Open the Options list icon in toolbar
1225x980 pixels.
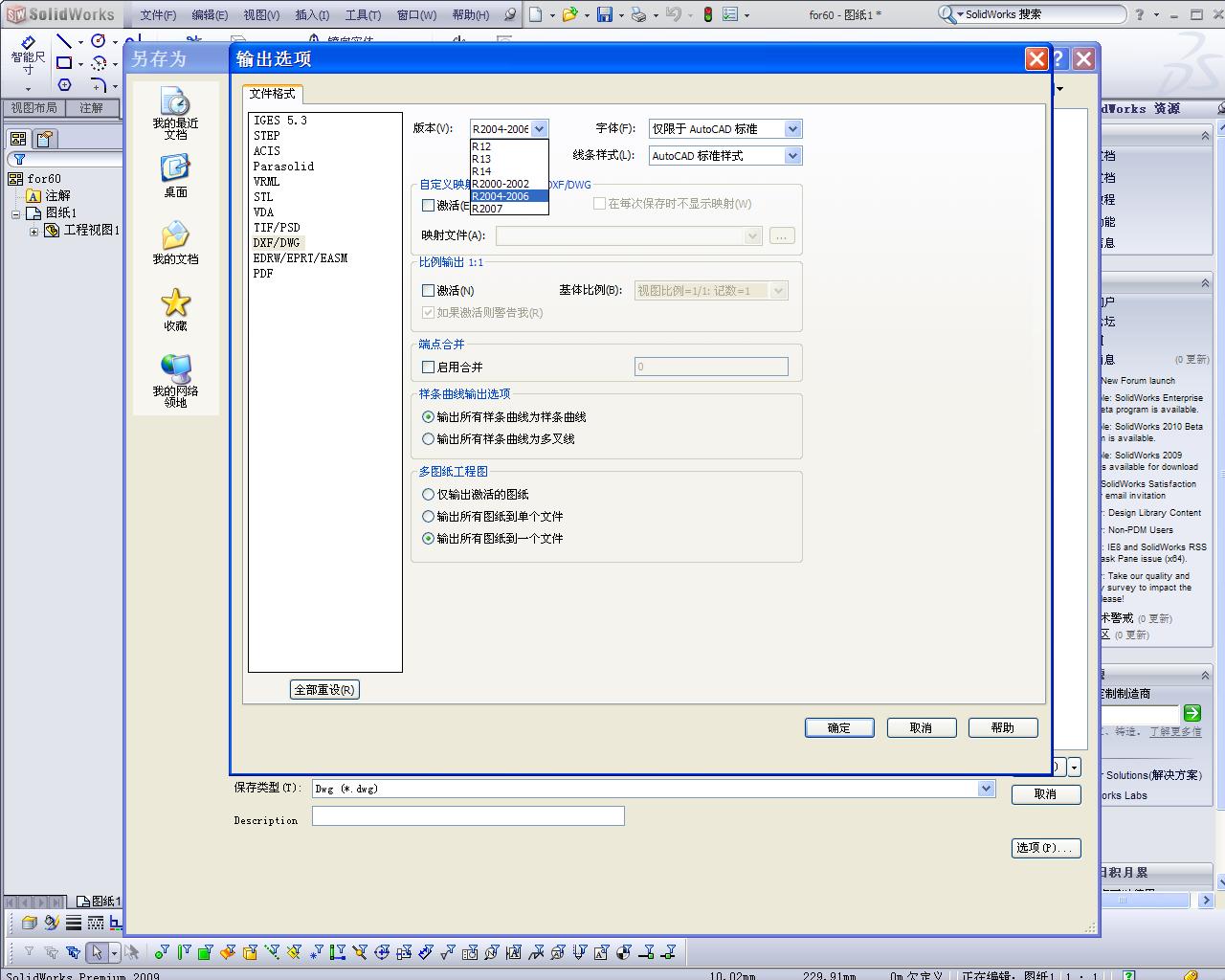730,14
